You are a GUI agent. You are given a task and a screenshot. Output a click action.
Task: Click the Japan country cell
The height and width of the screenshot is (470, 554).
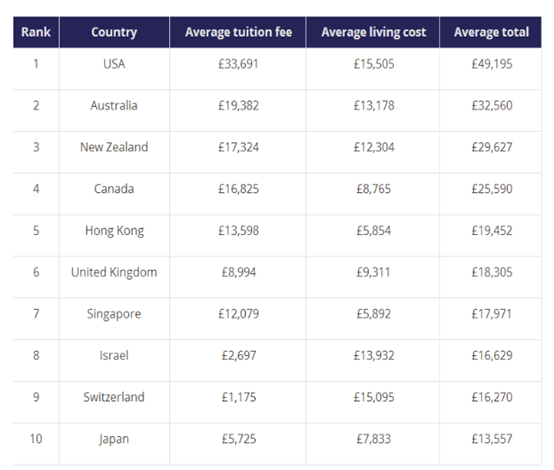pyautogui.click(x=114, y=439)
